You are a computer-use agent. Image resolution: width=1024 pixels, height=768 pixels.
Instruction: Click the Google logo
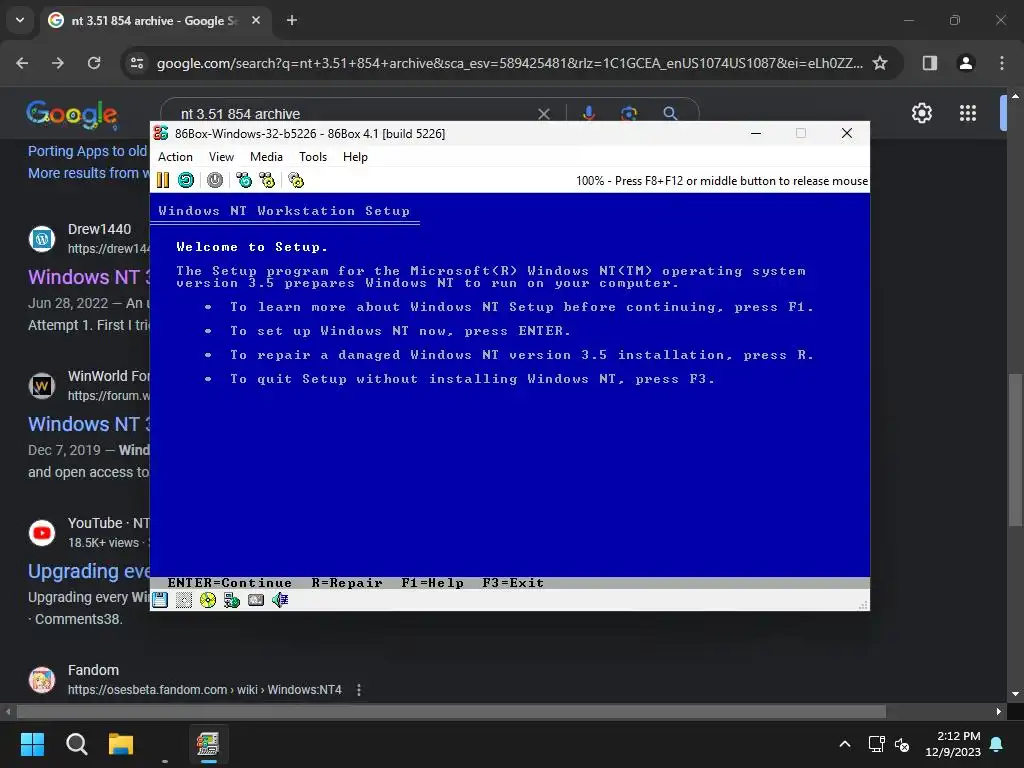72,114
